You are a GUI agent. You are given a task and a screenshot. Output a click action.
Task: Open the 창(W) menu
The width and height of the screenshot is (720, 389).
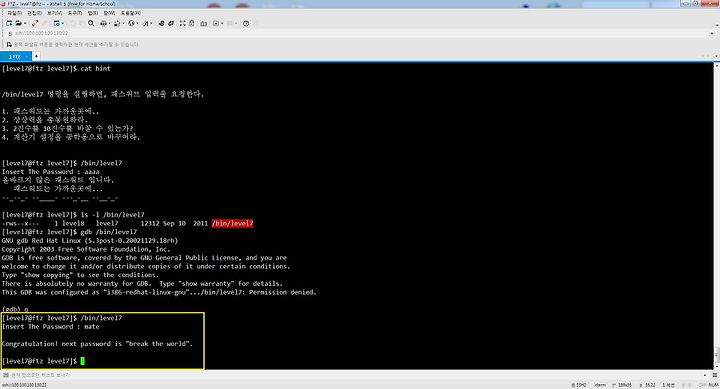(109, 13)
